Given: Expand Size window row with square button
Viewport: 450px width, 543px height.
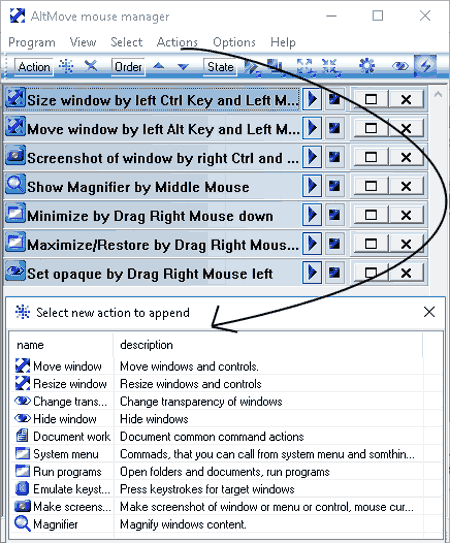Looking at the screenshot, I should [x=371, y=100].
